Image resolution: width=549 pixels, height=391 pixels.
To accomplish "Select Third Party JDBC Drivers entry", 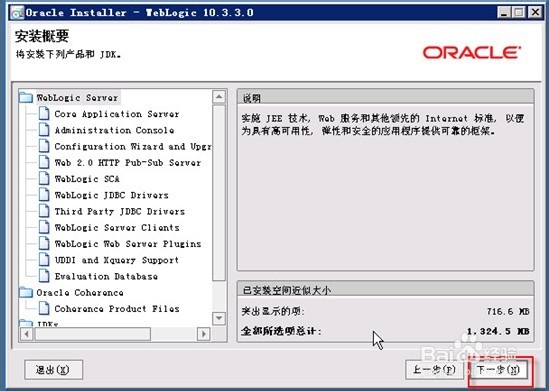I will (x=119, y=211).
